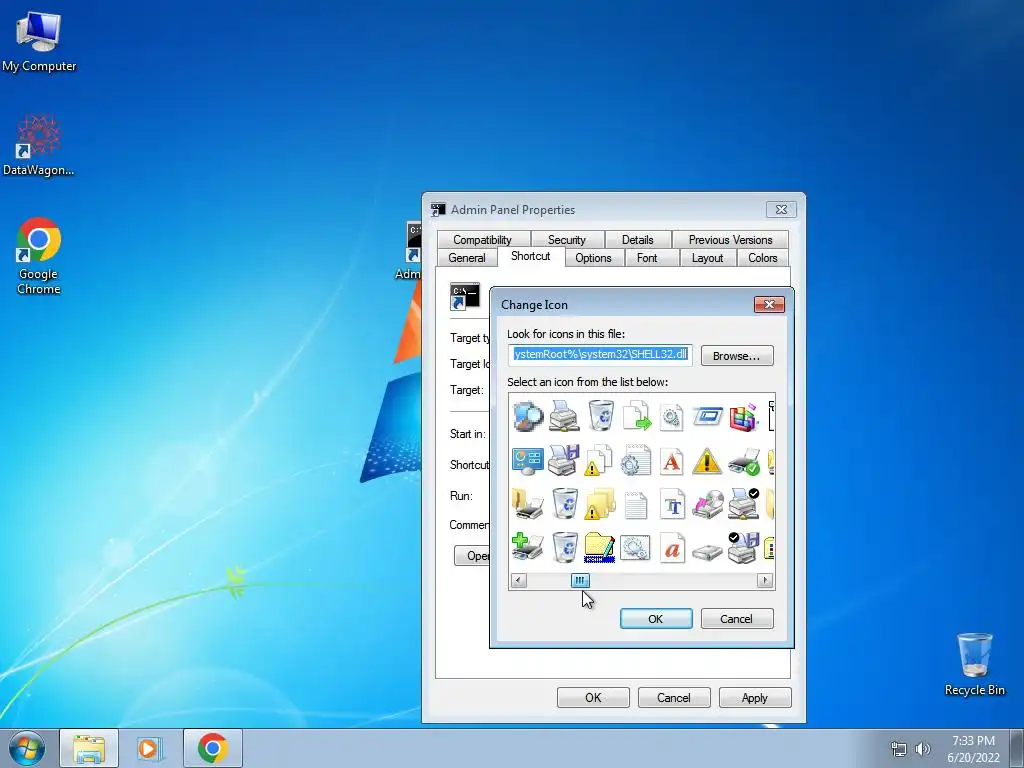Close the Change Icon dialog
Image resolution: width=1024 pixels, height=768 pixels.
point(769,304)
